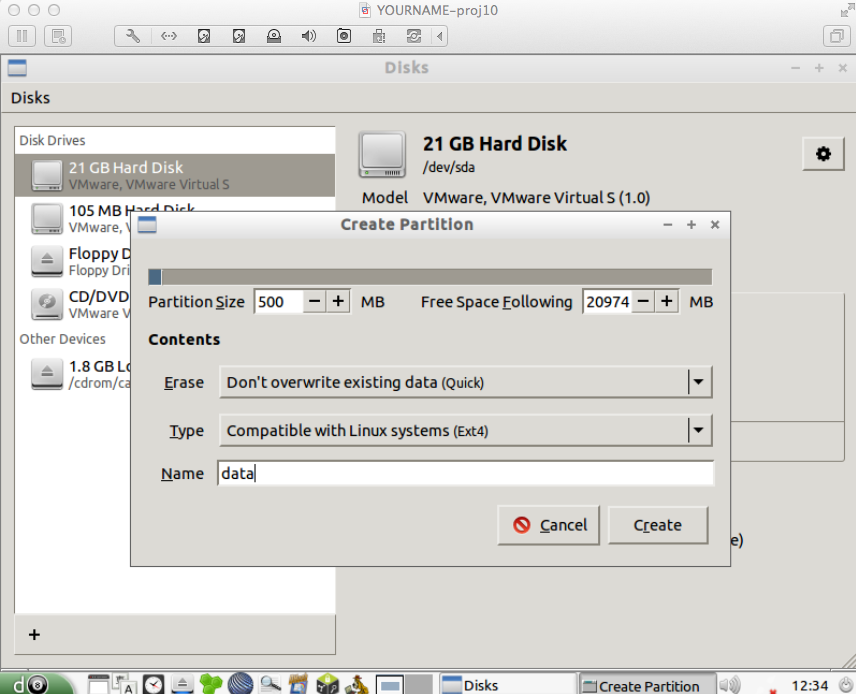This screenshot has height=694, width=856.
Task: Select the CD/DVD drive entry
Action: tap(73, 304)
